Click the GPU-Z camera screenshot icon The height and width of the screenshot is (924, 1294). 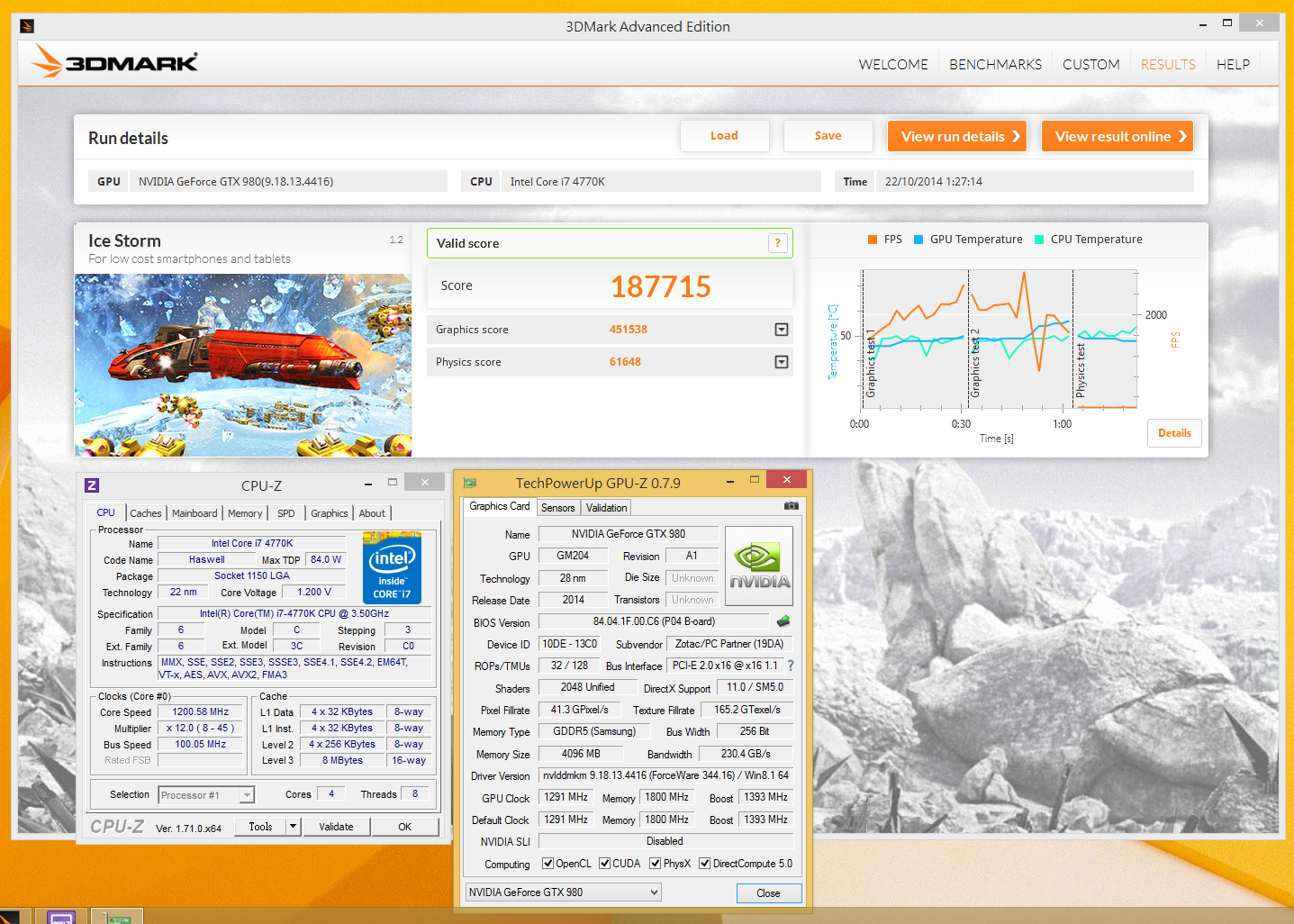tap(792, 506)
